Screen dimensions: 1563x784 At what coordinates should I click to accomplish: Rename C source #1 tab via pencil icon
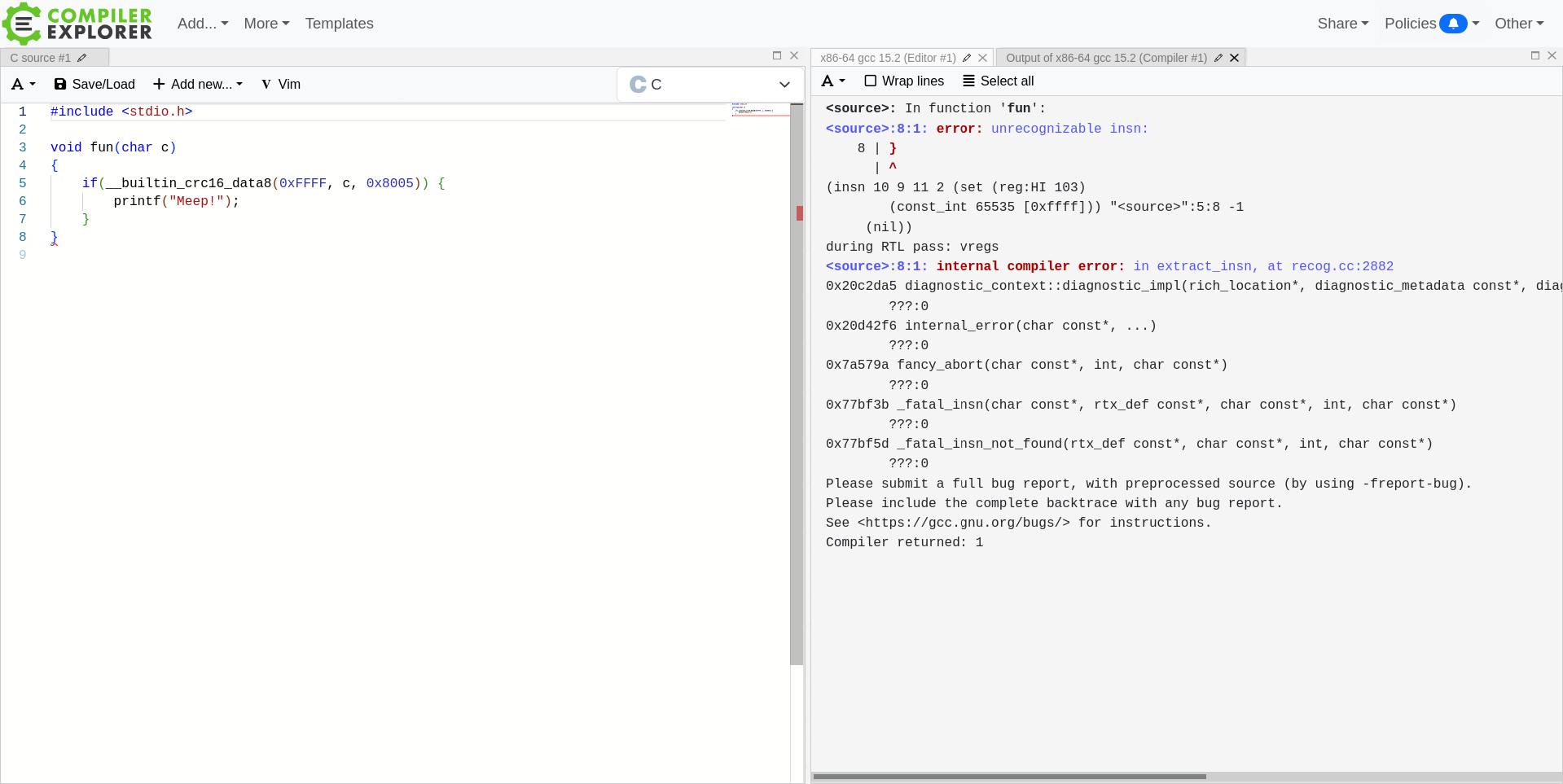[x=82, y=58]
